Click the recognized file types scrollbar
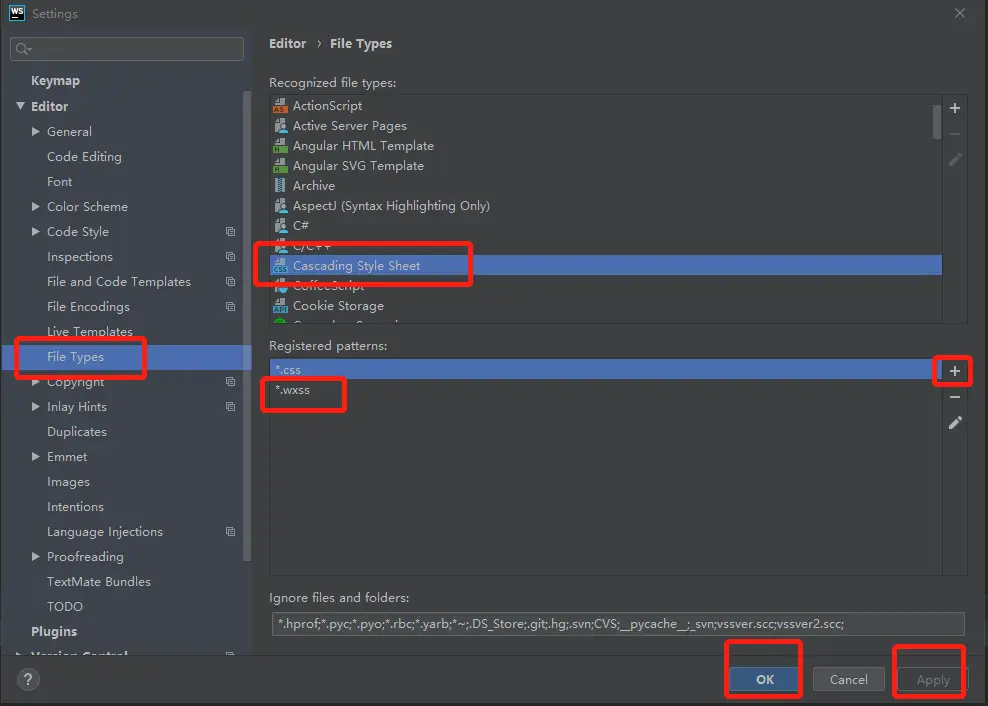This screenshot has width=988, height=706. tap(937, 122)
